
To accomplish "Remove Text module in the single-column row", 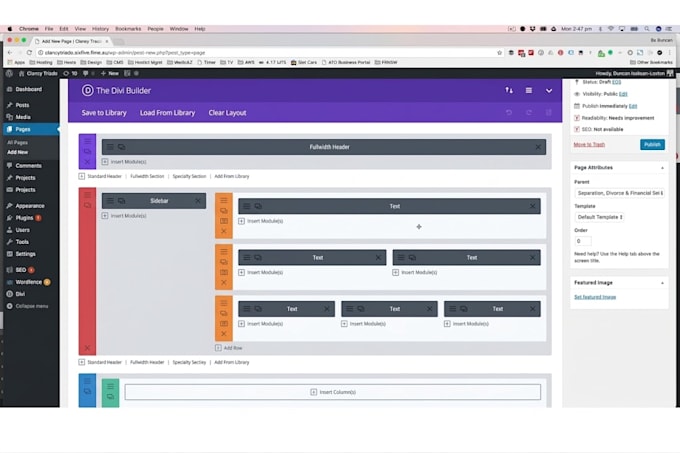I will 533,206.
